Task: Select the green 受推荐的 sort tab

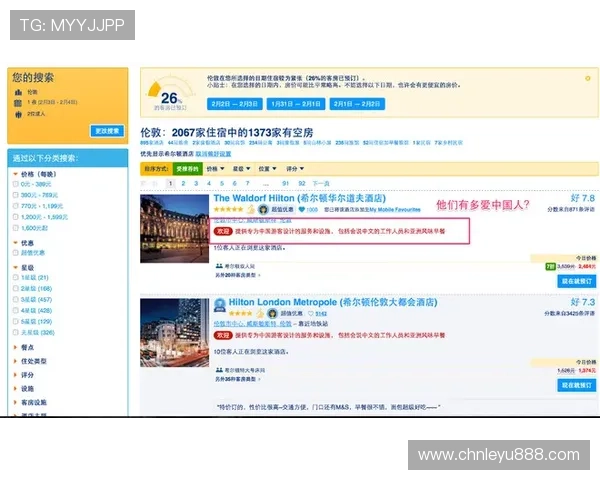Action: click(x=187, y=169)
